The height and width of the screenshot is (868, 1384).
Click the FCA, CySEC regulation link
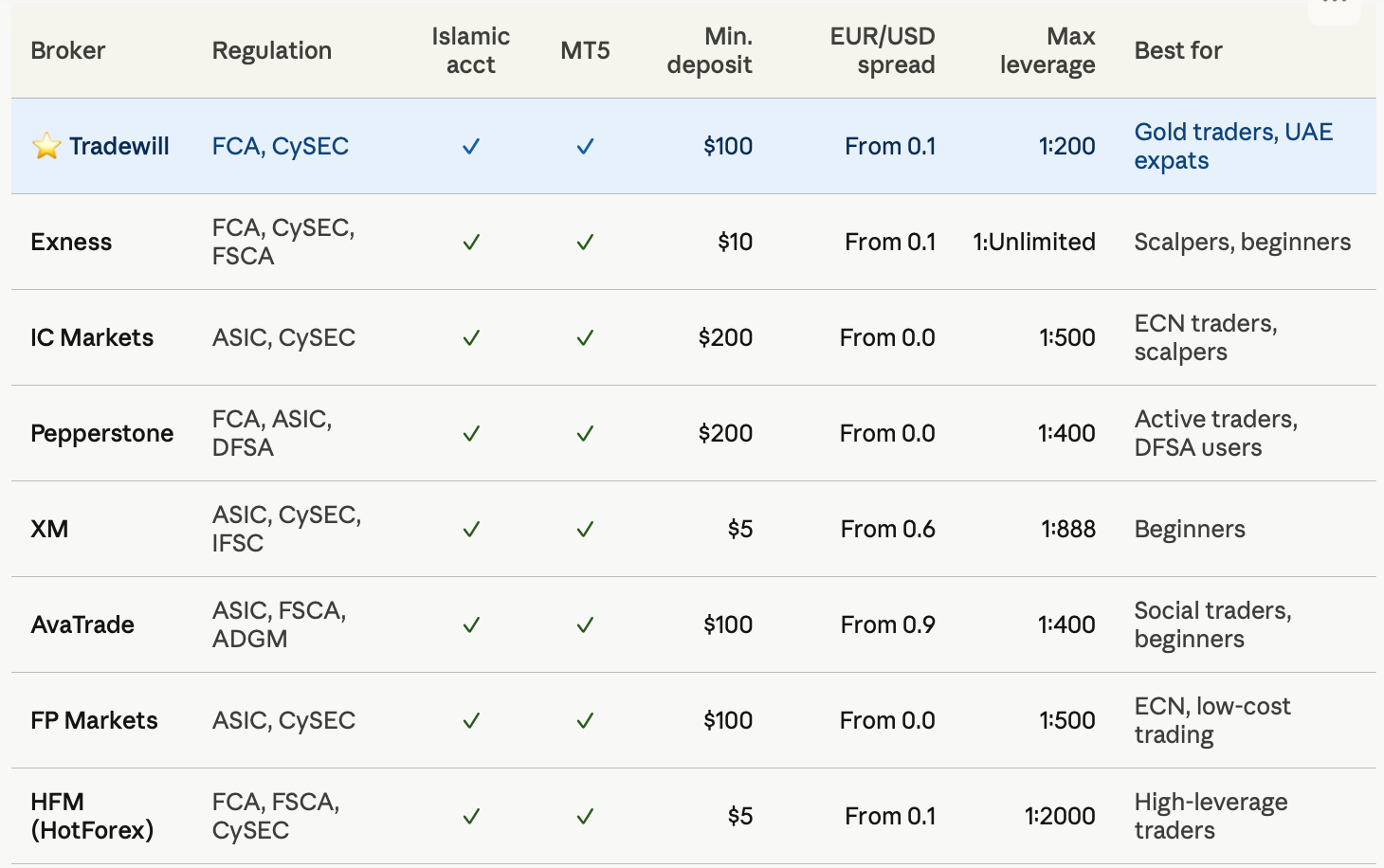click(281, 146)
